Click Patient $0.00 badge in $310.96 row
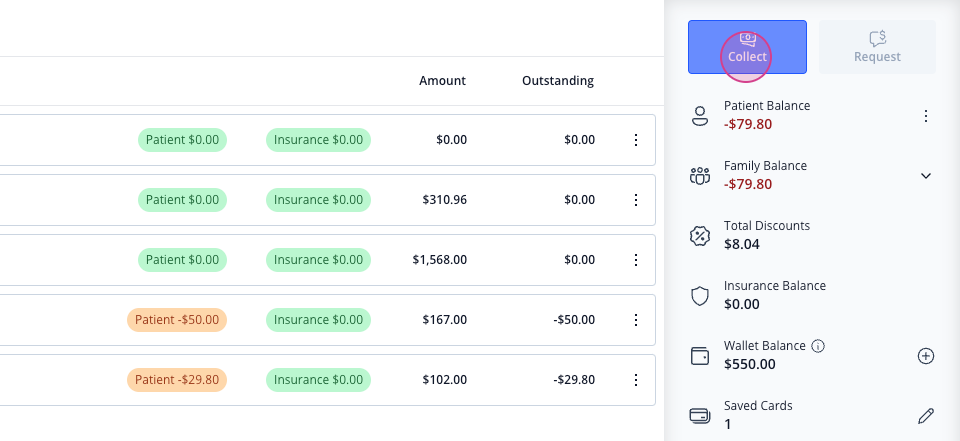The height and width of the screenshot is (441, 960). (182, 200)
